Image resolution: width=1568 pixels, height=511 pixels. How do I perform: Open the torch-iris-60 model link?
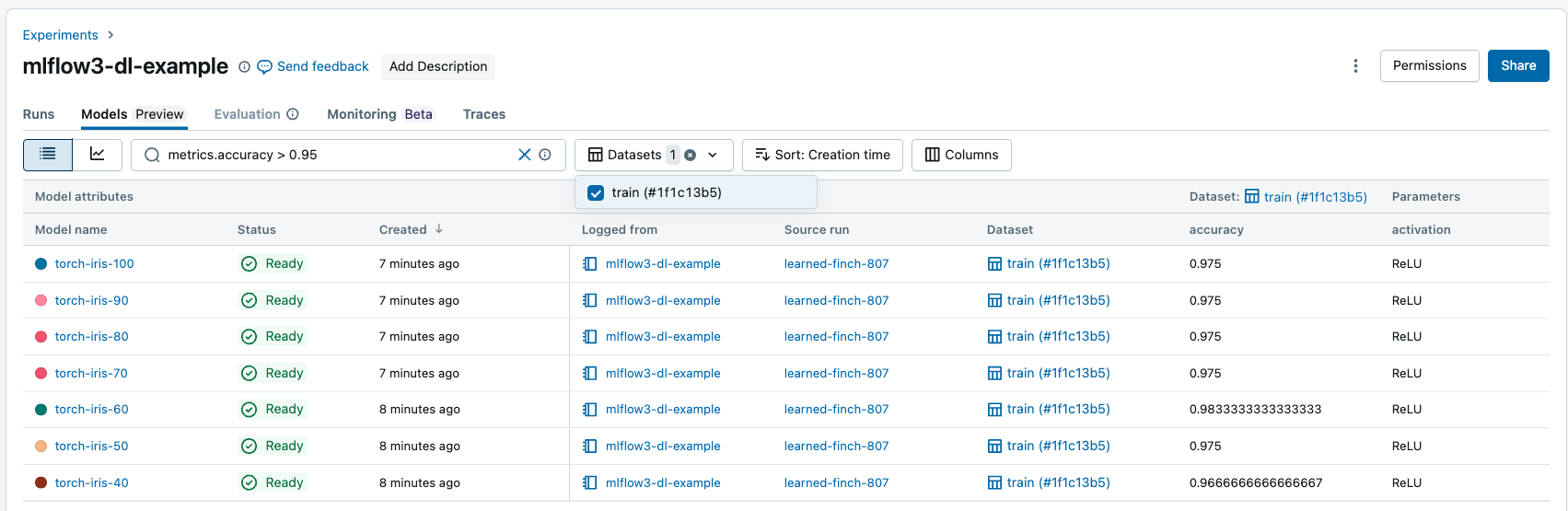click(92, 409)
